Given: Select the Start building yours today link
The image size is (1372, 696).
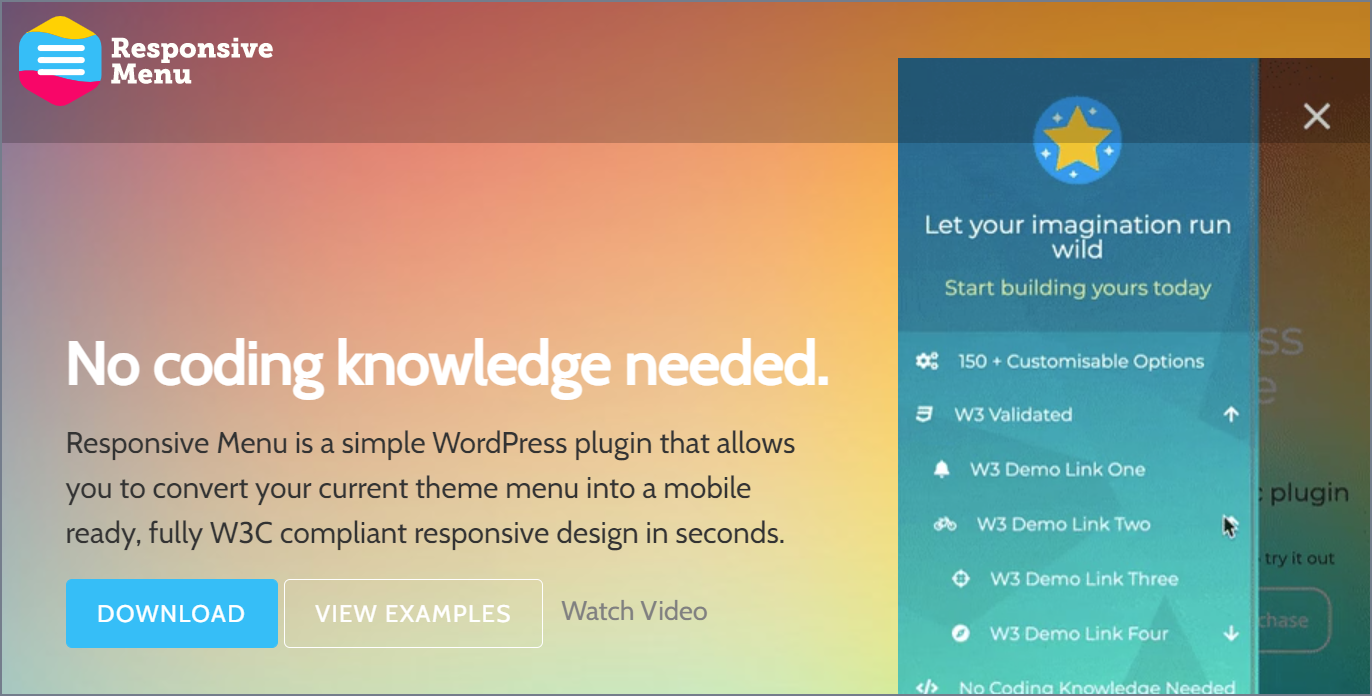Looking at the screenshot, I should click(x=1077, y=288).
